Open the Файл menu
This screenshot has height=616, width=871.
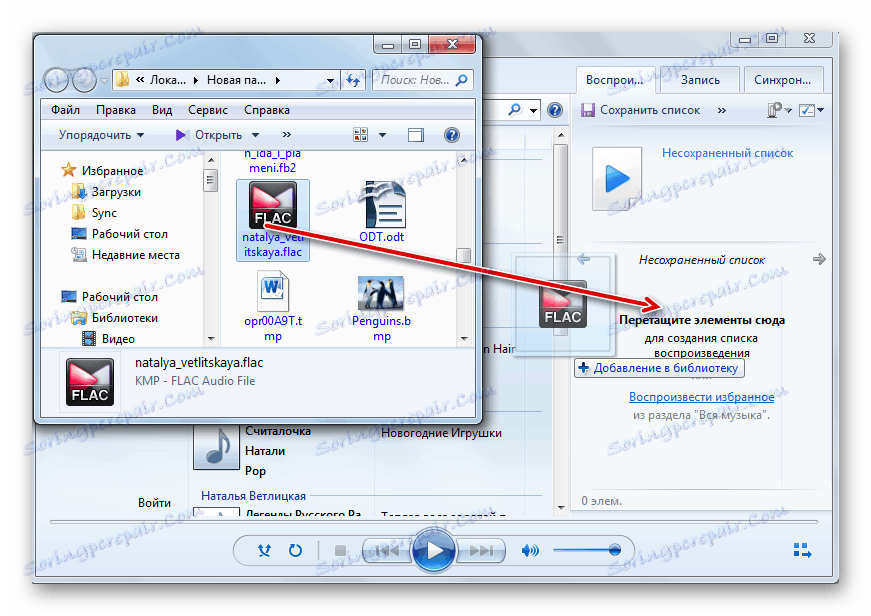pos(66,110)
